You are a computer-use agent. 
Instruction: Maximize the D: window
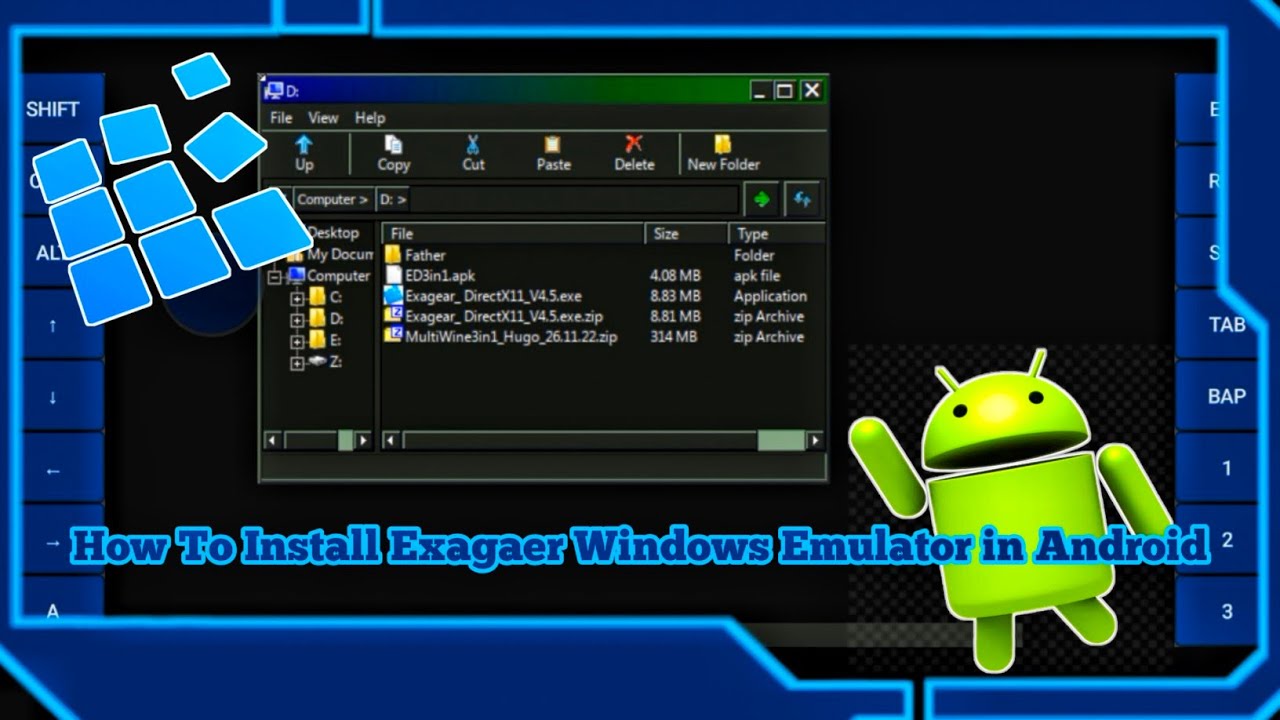coord(785,91)
